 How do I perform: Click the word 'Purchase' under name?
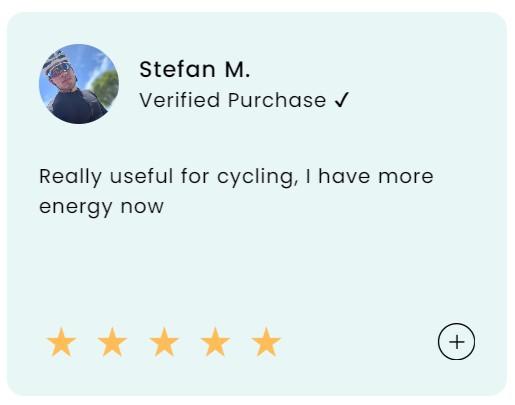coord(277,100)
